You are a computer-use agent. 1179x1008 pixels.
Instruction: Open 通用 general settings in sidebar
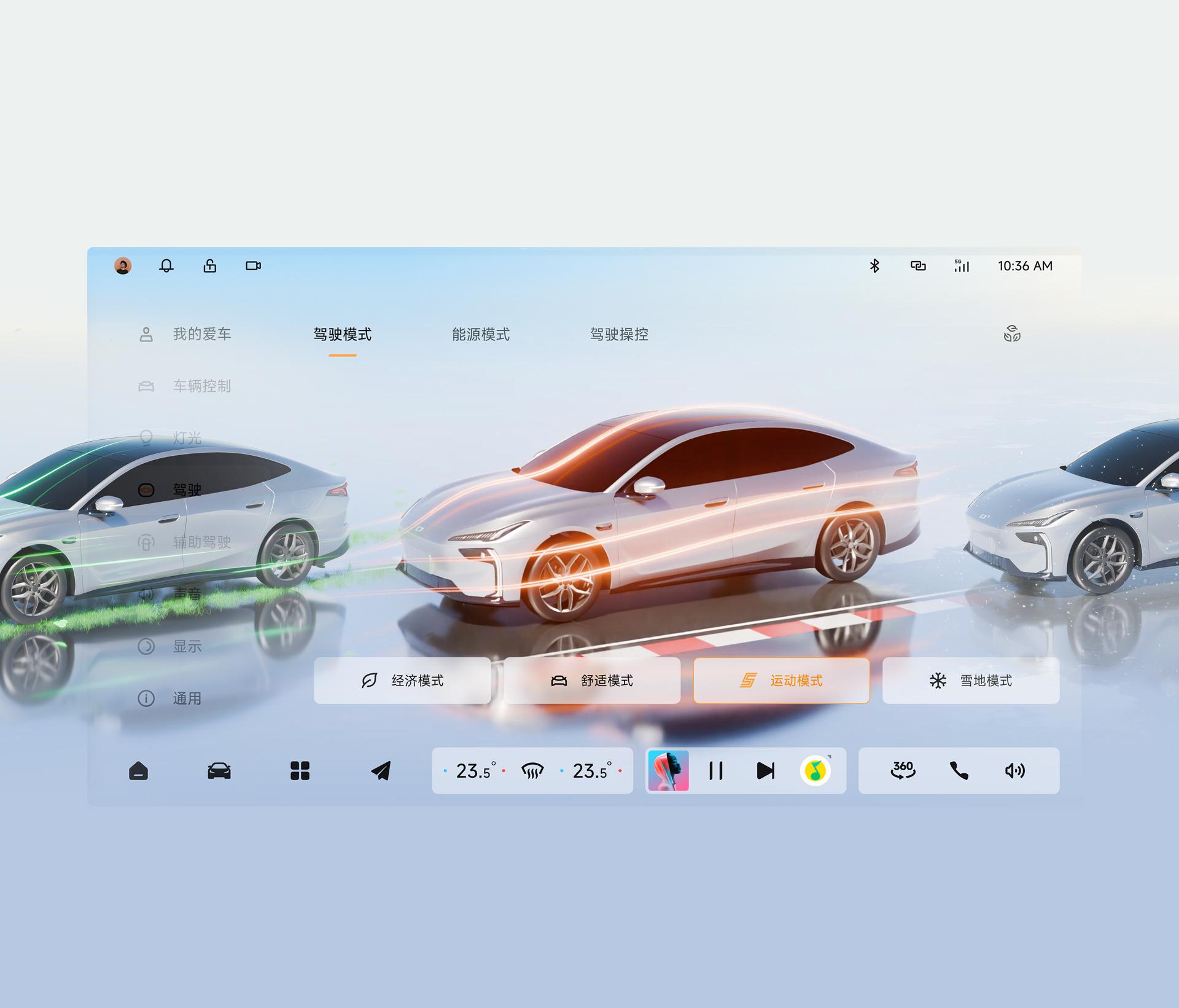click(x=187, y=698)
